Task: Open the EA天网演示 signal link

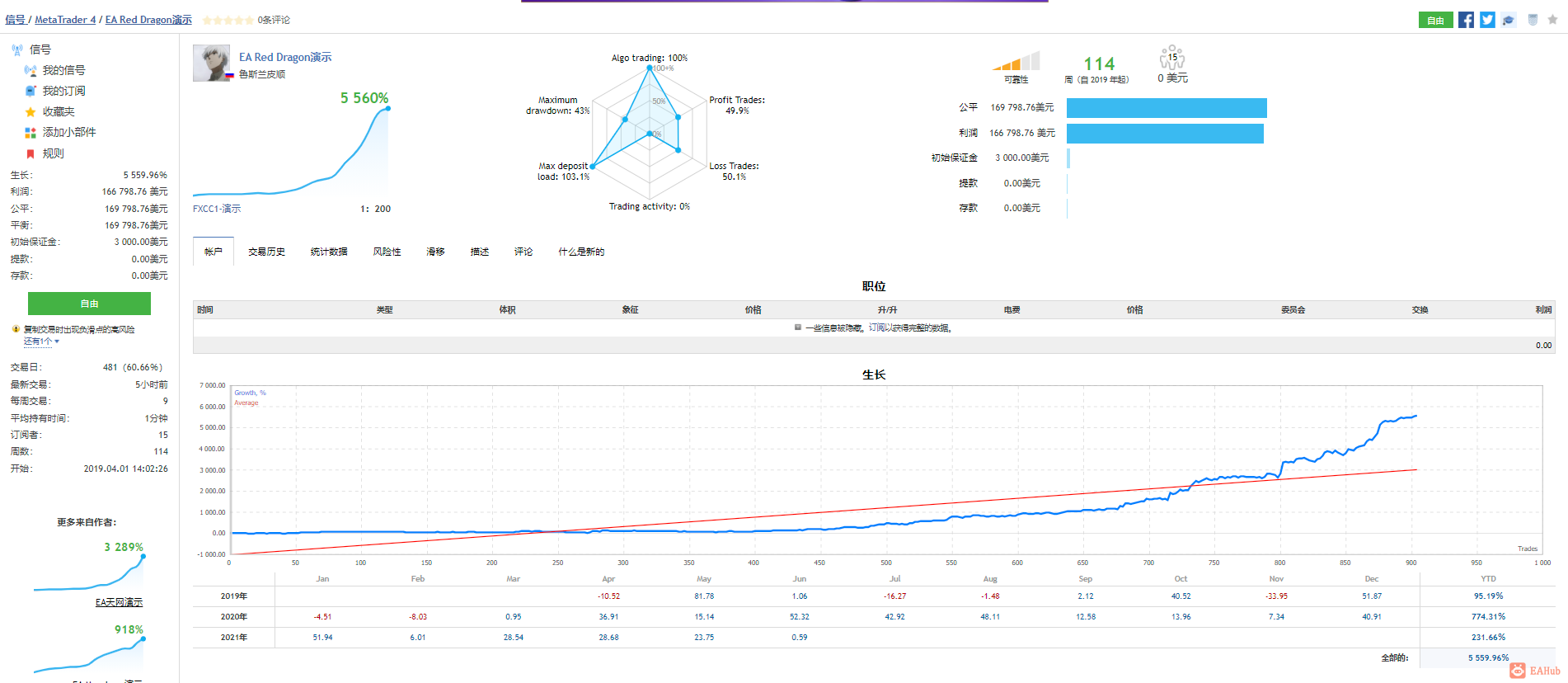Action: click(119, 602)
